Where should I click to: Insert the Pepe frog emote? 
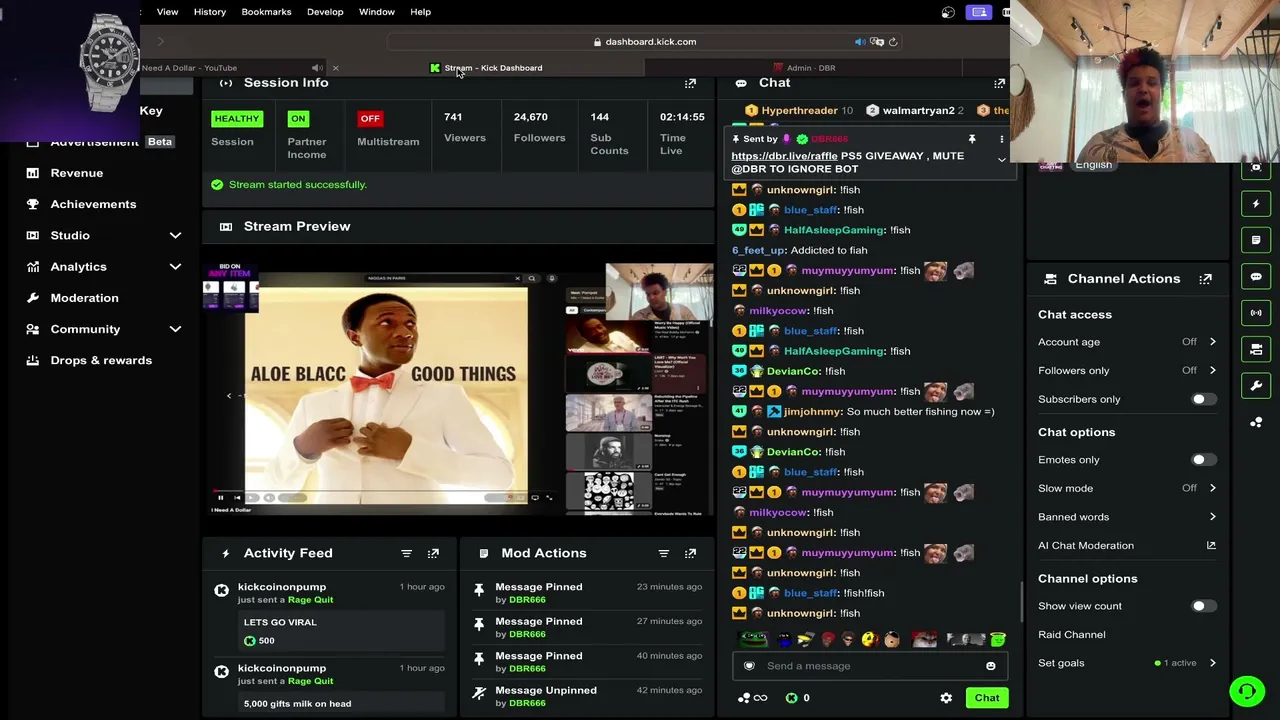click(753, 640)
